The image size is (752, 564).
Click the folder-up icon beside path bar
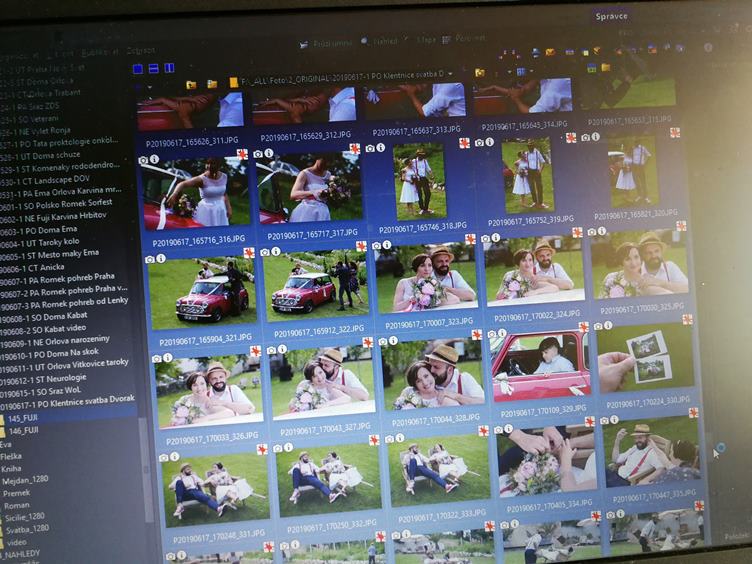click(x=191, y=85)
